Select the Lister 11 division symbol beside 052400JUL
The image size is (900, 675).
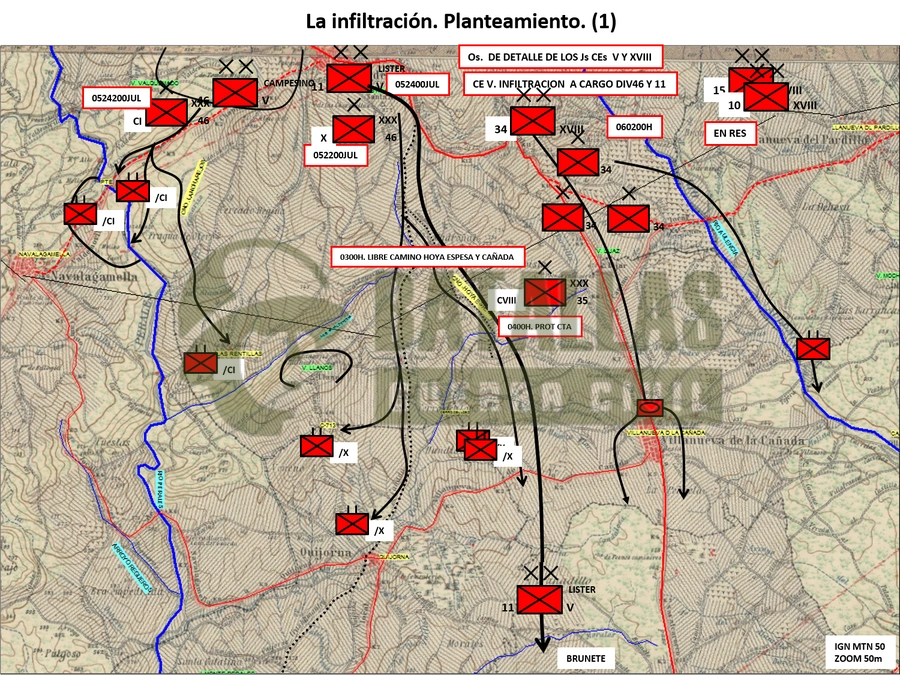pos(348,78)
